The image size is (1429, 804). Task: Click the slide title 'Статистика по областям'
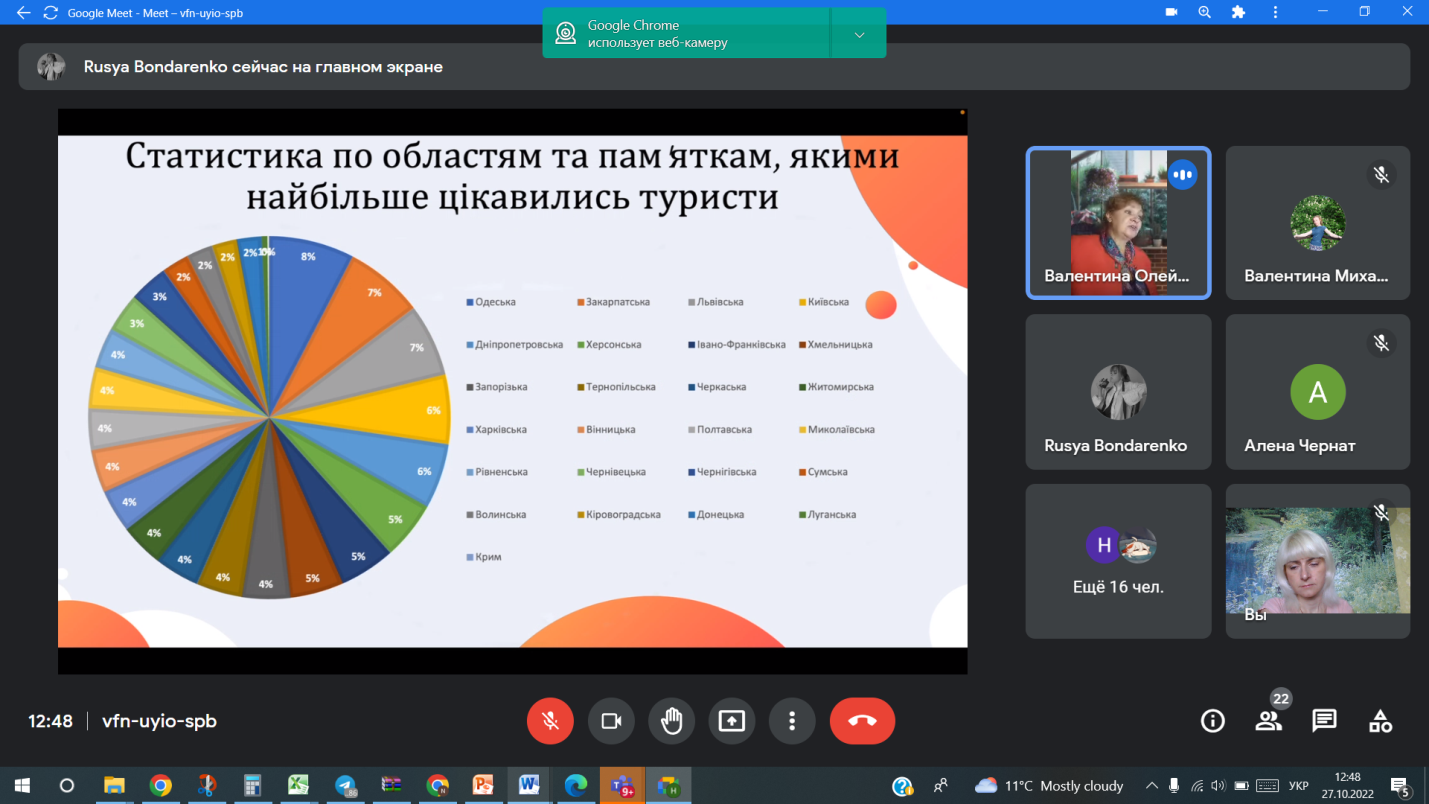pyautogui.click(x=512, y=176)
